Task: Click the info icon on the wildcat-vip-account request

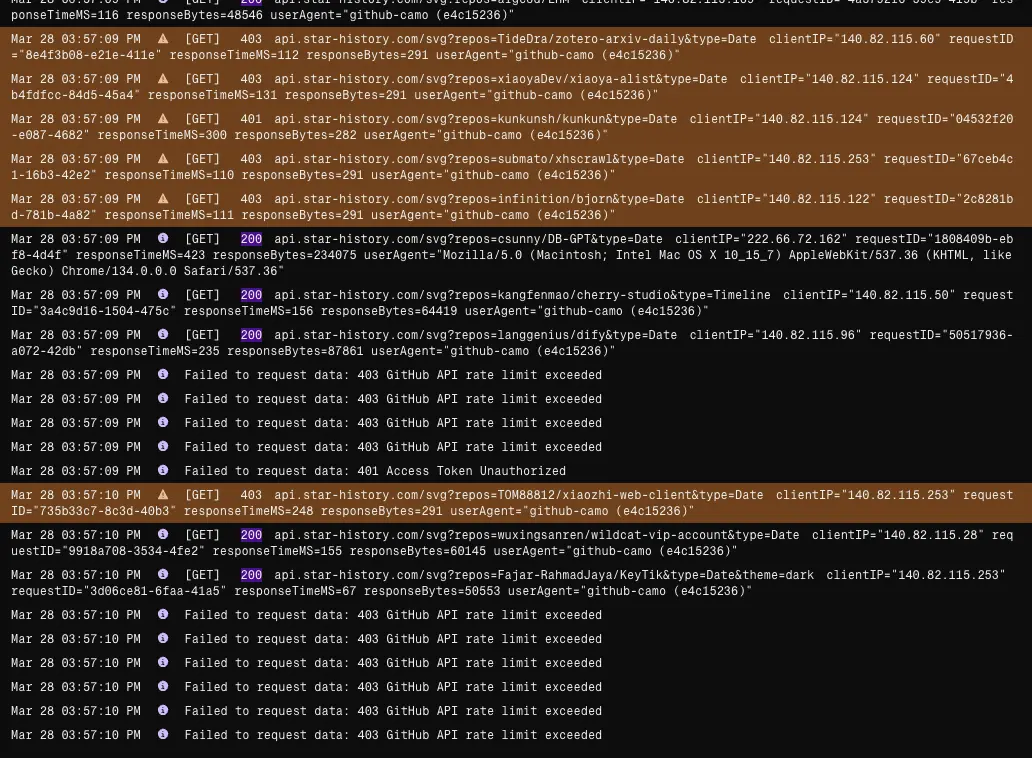Action: coord(163,535)
